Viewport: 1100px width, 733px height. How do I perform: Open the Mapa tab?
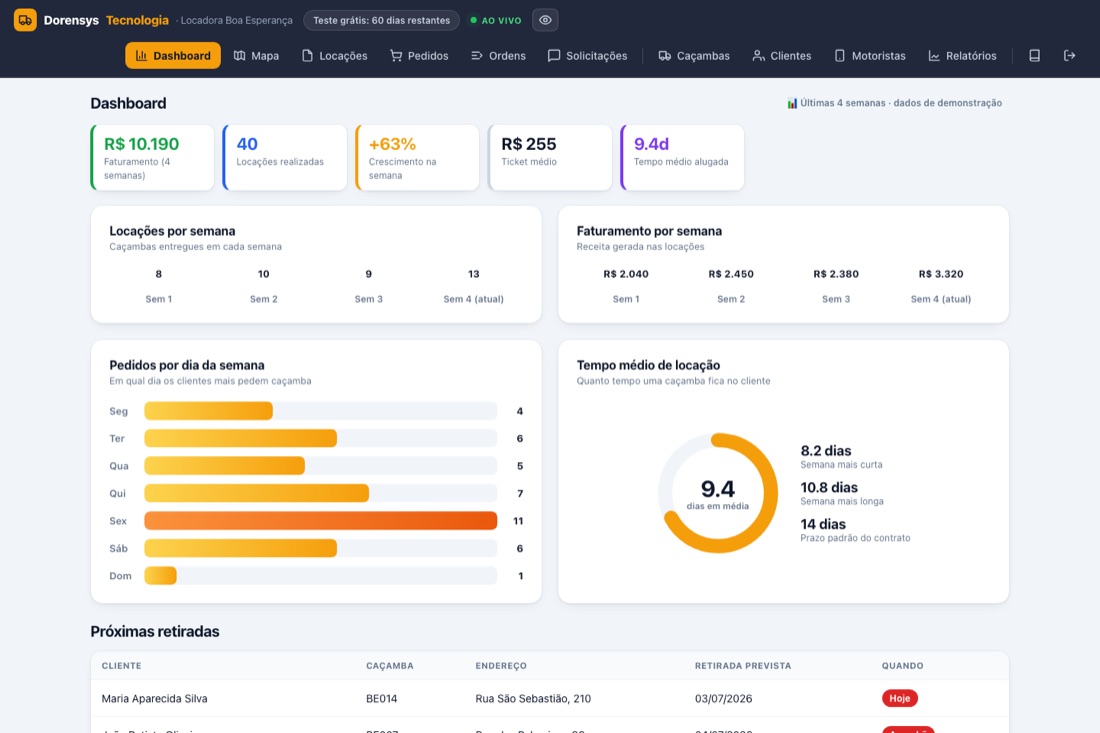pos(256,55)
